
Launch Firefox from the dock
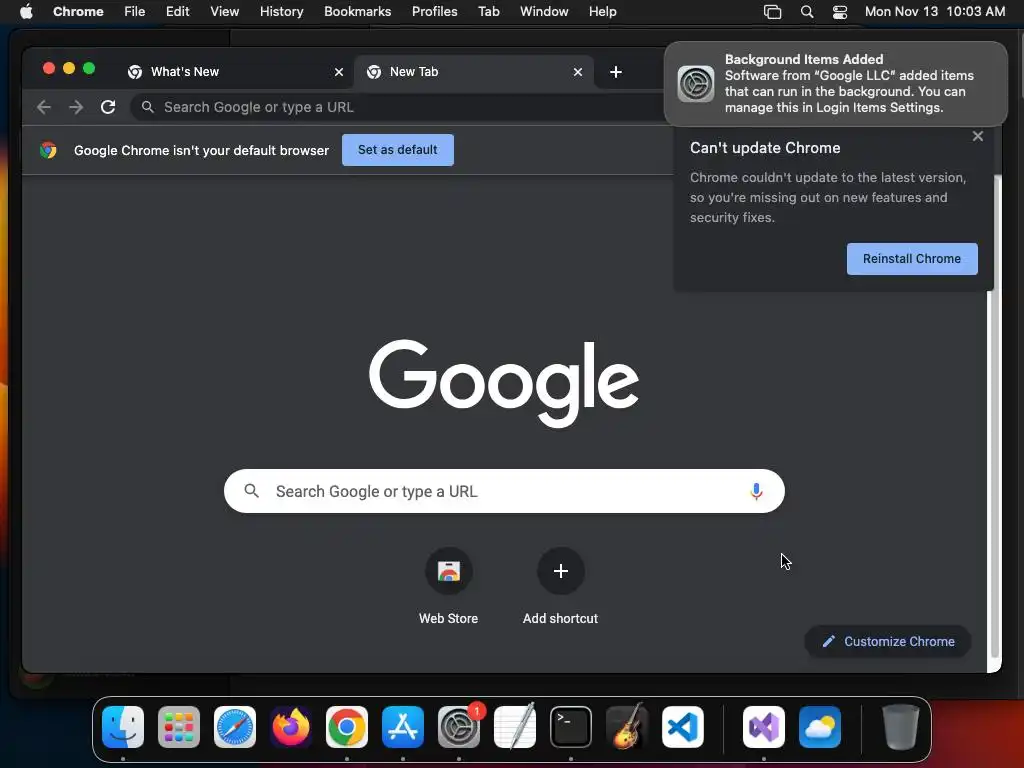coord(291,727)
